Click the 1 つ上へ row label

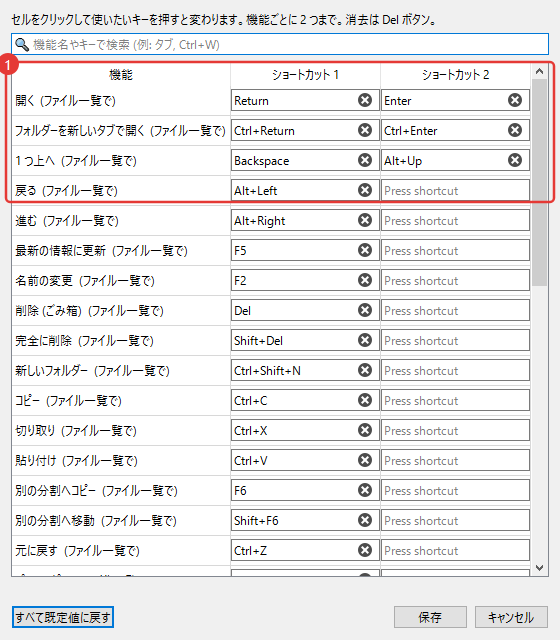[x=76, y=161]
